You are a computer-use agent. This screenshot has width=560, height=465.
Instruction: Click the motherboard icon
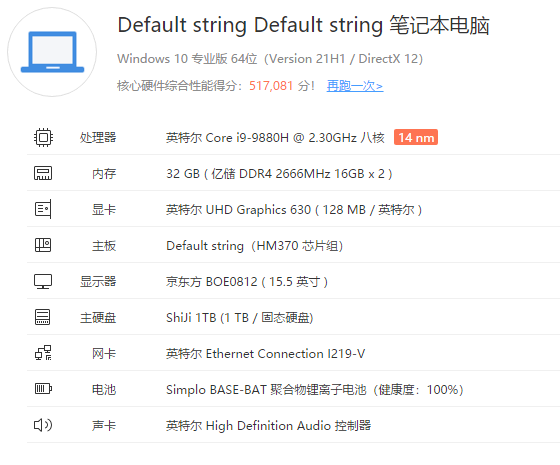pyautogui.click(x=43, y=245)
